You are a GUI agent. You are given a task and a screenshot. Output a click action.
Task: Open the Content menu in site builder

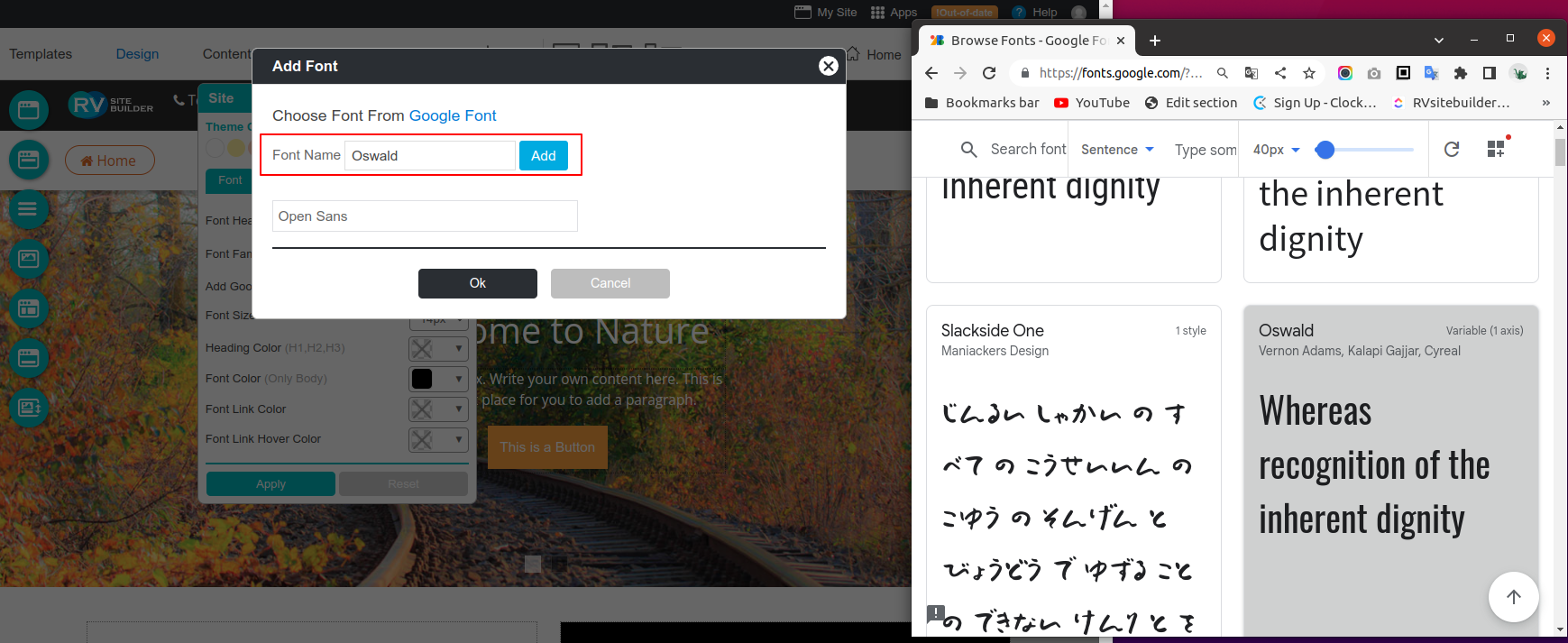226,54
